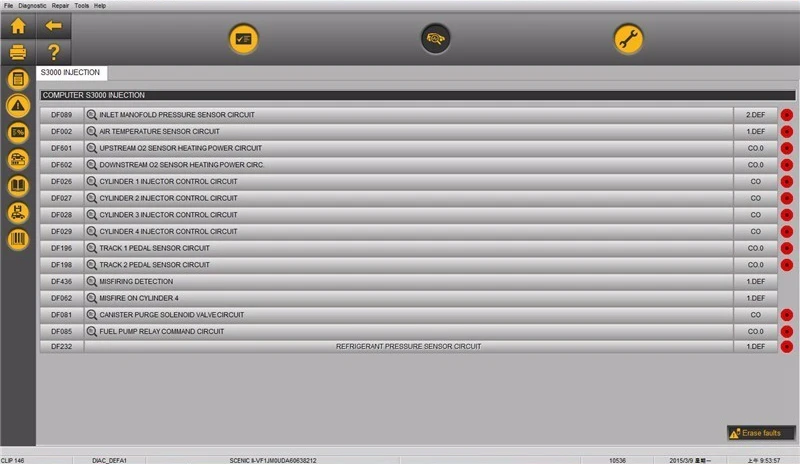Open magnifier for Misfire on Cylinder 4
Viewport: 800px width, 464px height.
[x=91, y=298]
